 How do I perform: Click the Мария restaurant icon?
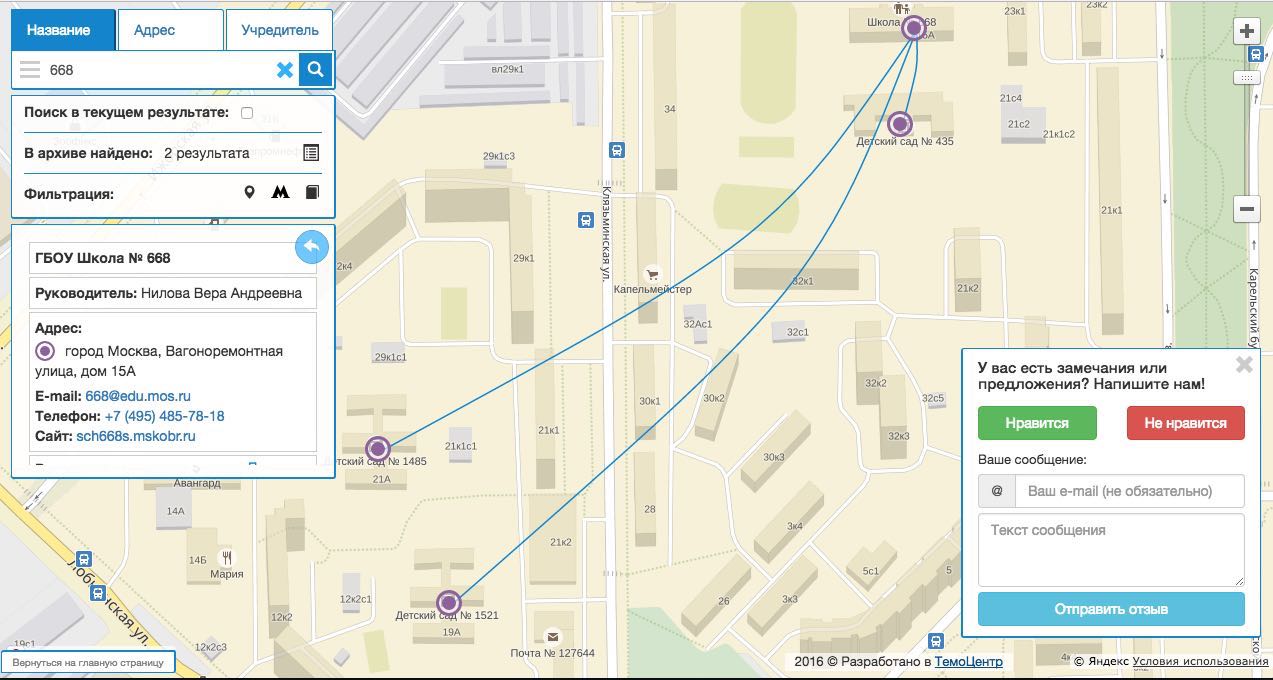point(228,558)
